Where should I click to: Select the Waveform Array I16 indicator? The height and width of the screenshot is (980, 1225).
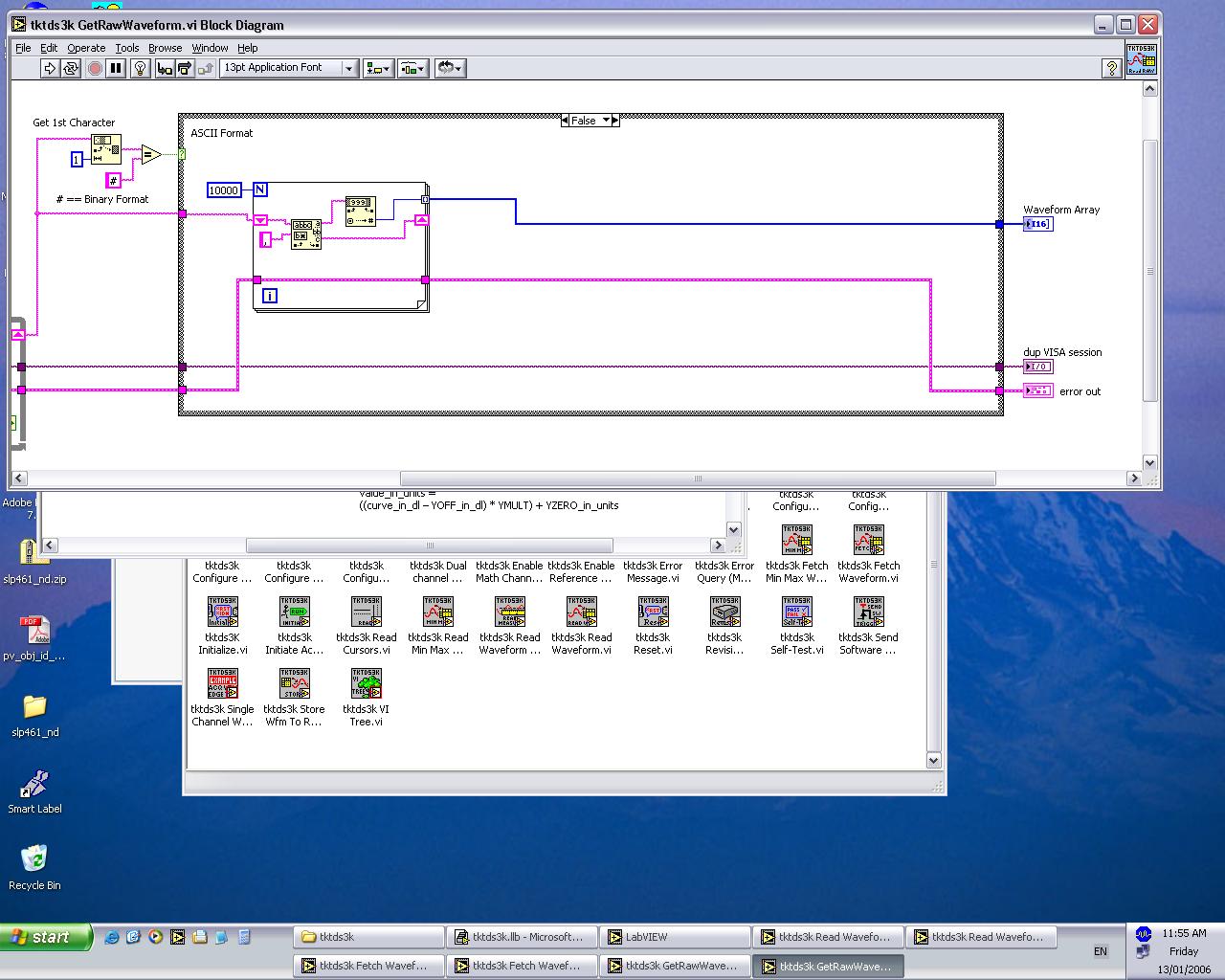(1037, 224)
